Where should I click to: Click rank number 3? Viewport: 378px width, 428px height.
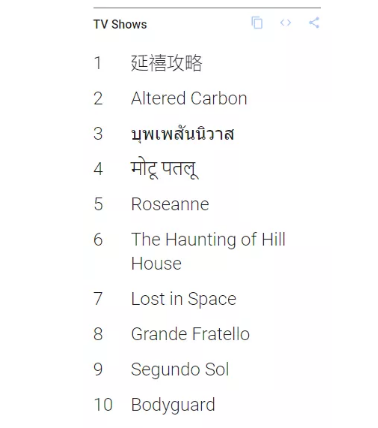point(98,134)
